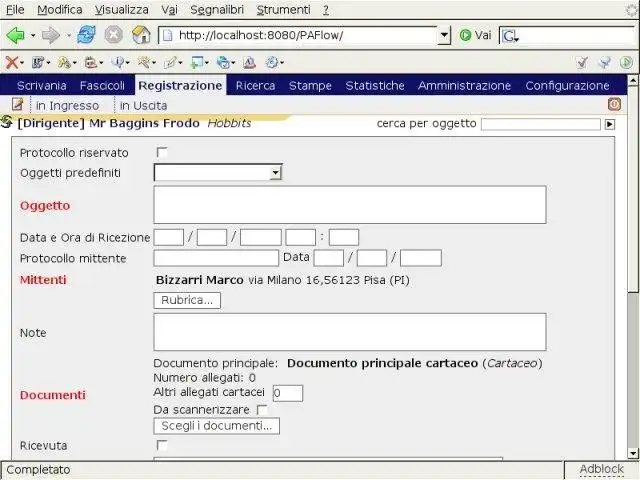The height and width of the screenshot is (480, 640).
Task: Click the Rubrica... button
Action: [x=187, y=300]
